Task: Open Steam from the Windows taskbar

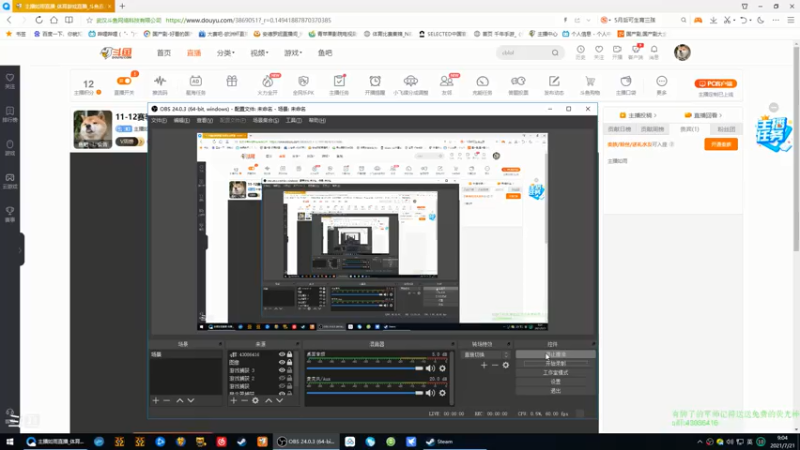Action: tap(440, 442)
